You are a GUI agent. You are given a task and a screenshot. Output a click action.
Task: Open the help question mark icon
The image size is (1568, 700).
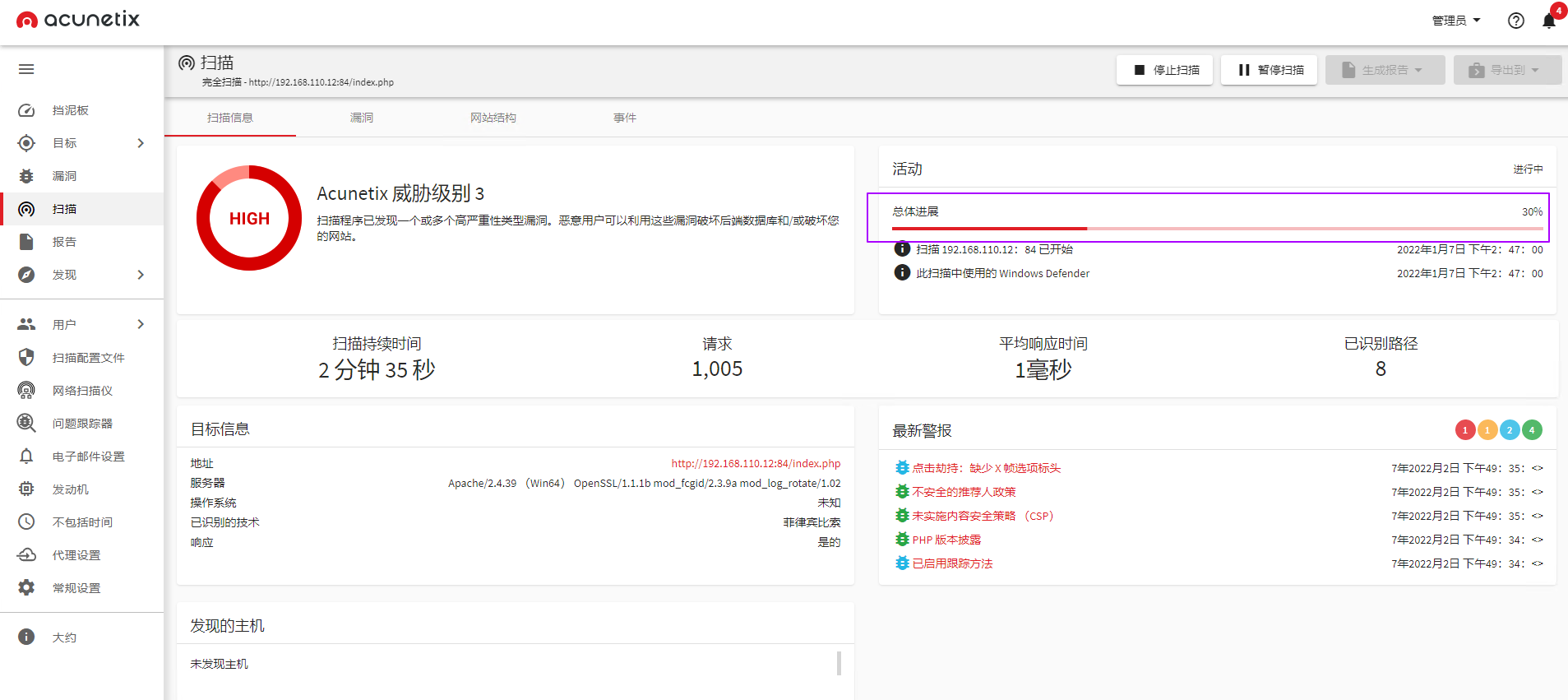click(1516, 21)
